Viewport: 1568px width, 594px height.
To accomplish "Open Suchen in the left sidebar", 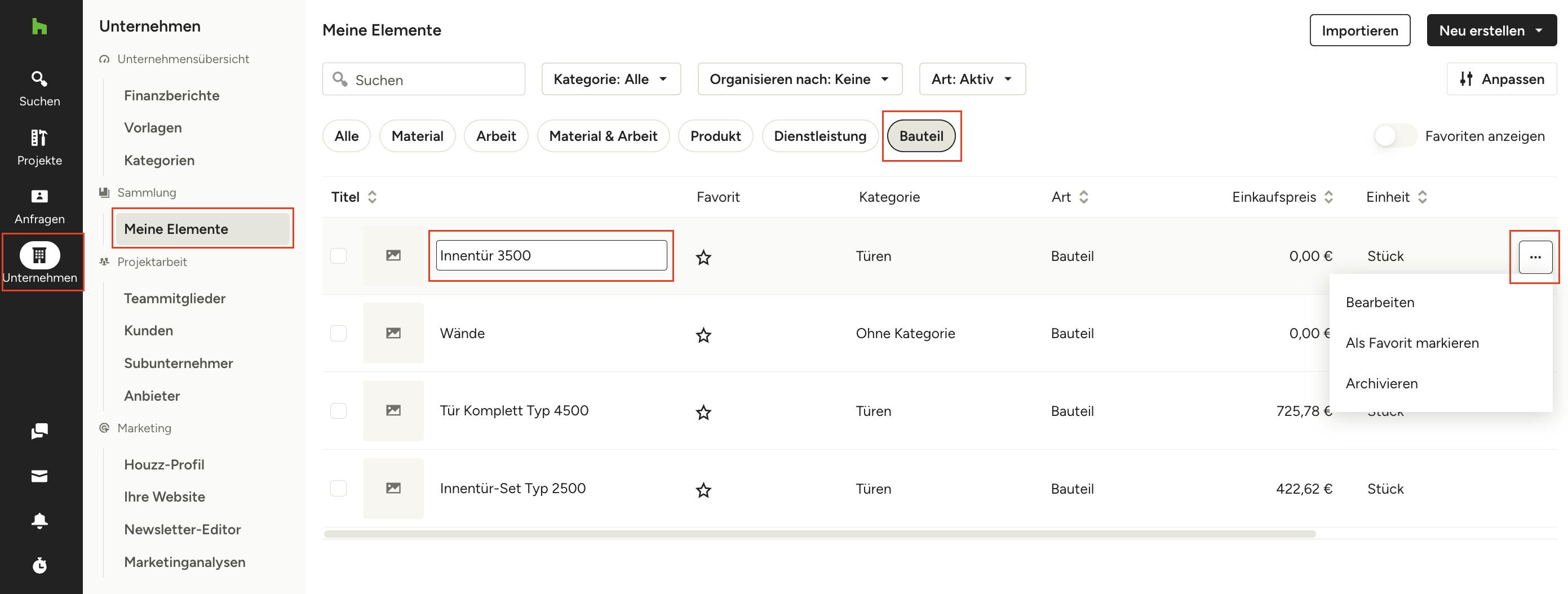I will pos(39,88).
